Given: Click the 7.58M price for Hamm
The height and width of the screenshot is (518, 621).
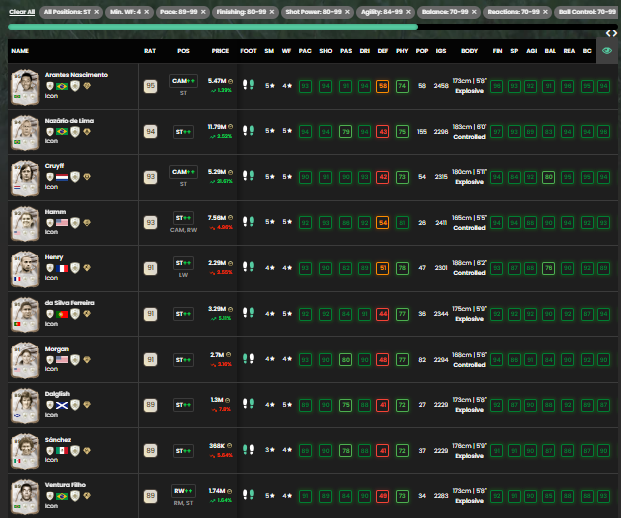Looking at the screenshot, I should [217, 218].
